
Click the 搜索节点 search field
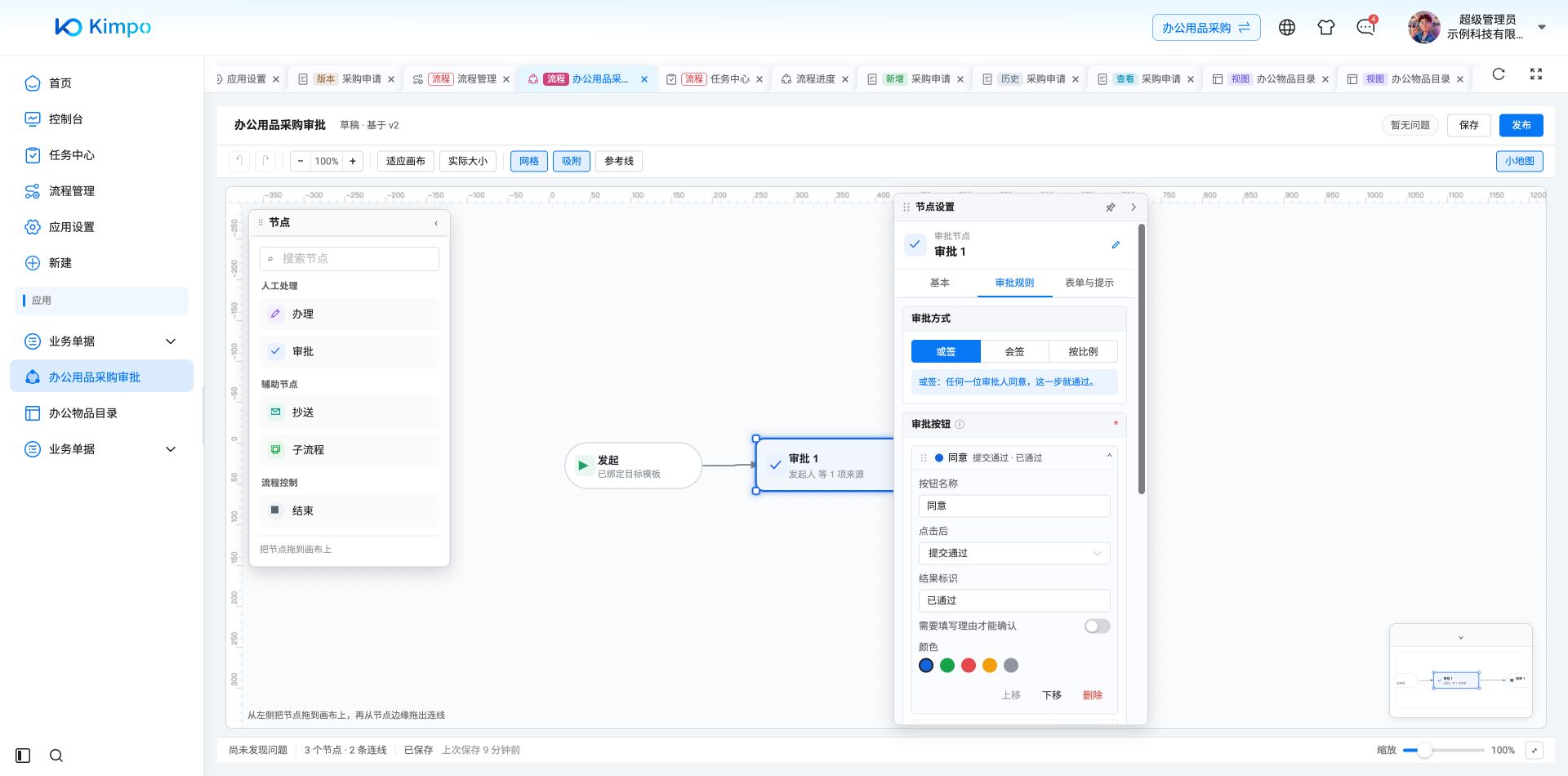(350, 259)
